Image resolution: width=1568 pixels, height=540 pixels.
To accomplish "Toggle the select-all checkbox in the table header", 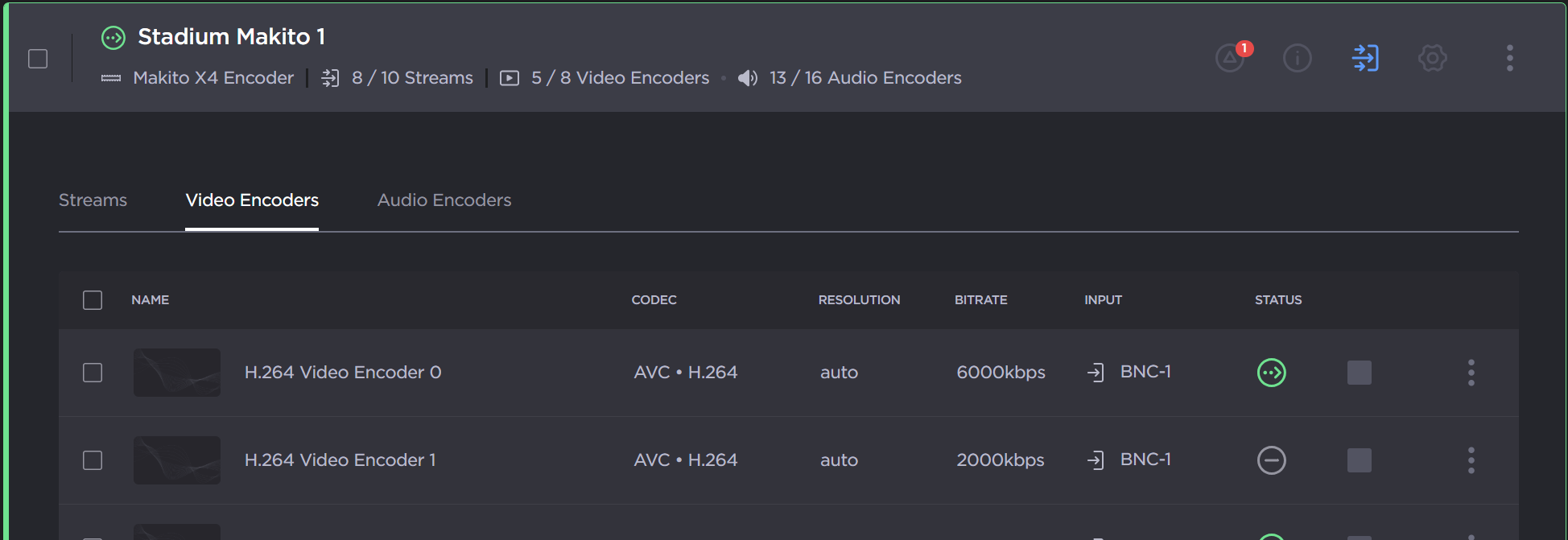I will (93, 300).
